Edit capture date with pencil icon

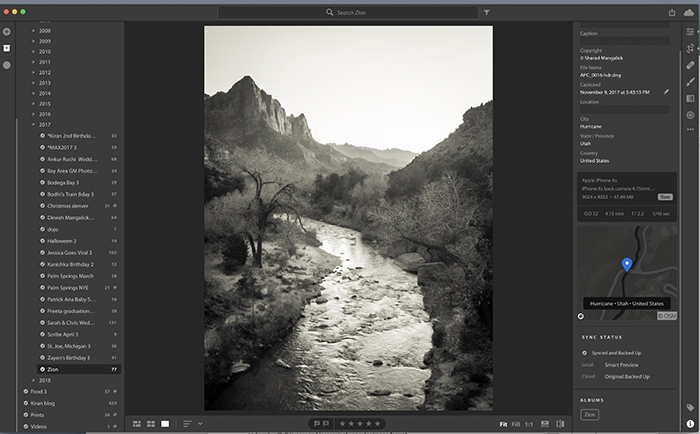(x=666, y=92)
